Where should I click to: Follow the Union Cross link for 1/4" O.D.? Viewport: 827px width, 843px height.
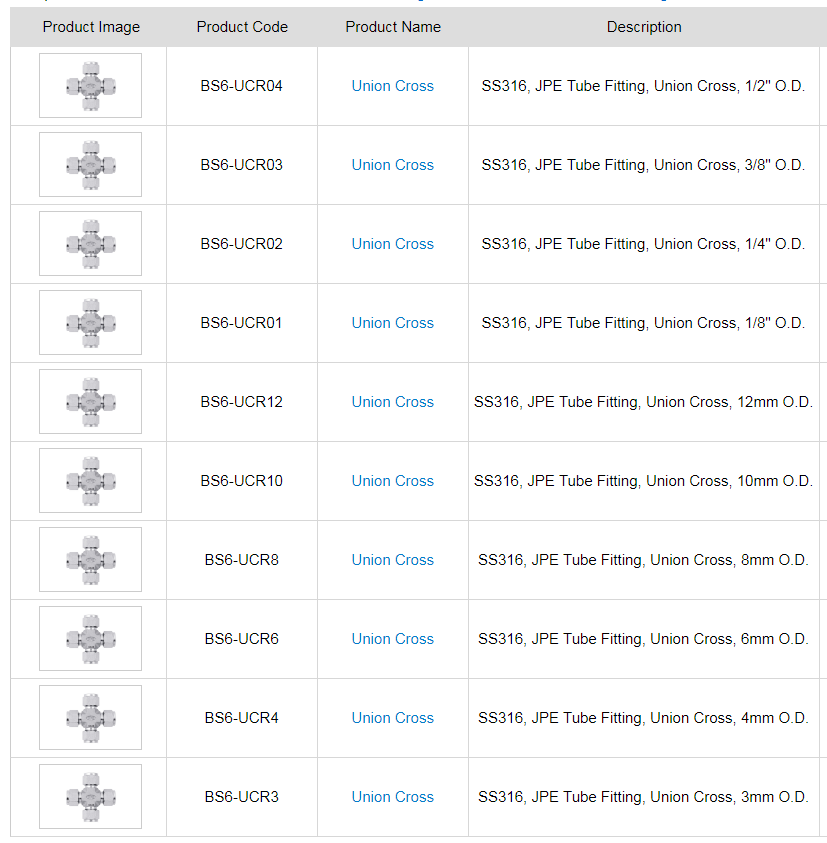click(x=392, y=244)
